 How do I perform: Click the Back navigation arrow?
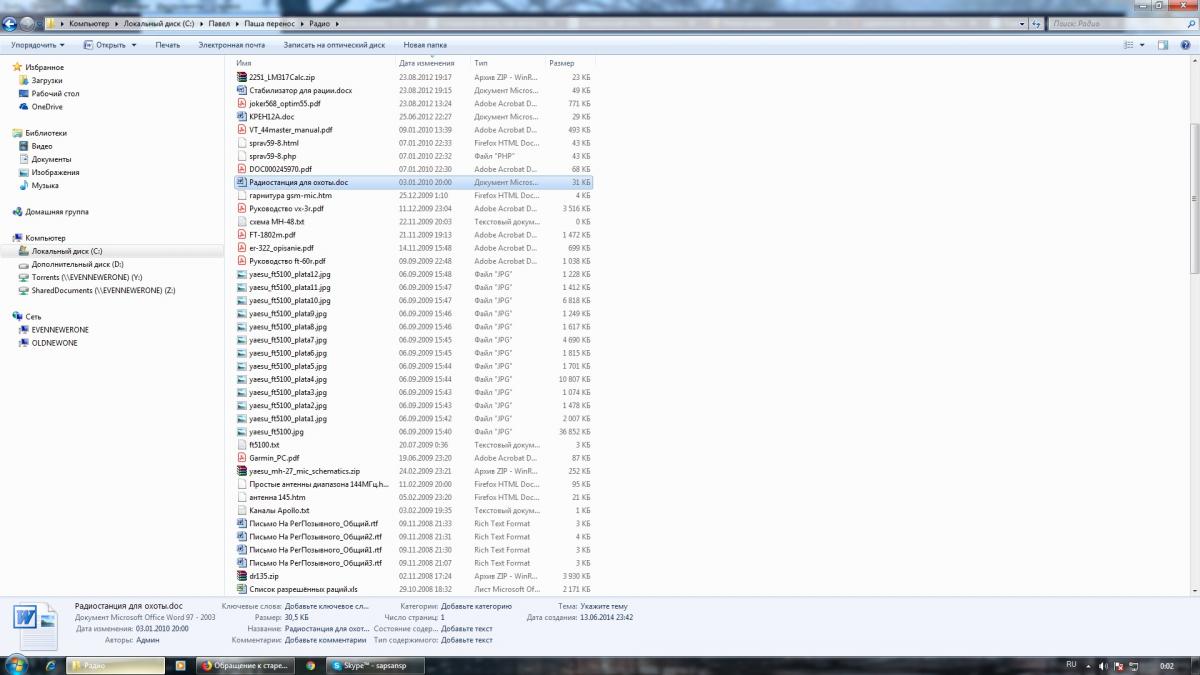click(x=10, y=23)
